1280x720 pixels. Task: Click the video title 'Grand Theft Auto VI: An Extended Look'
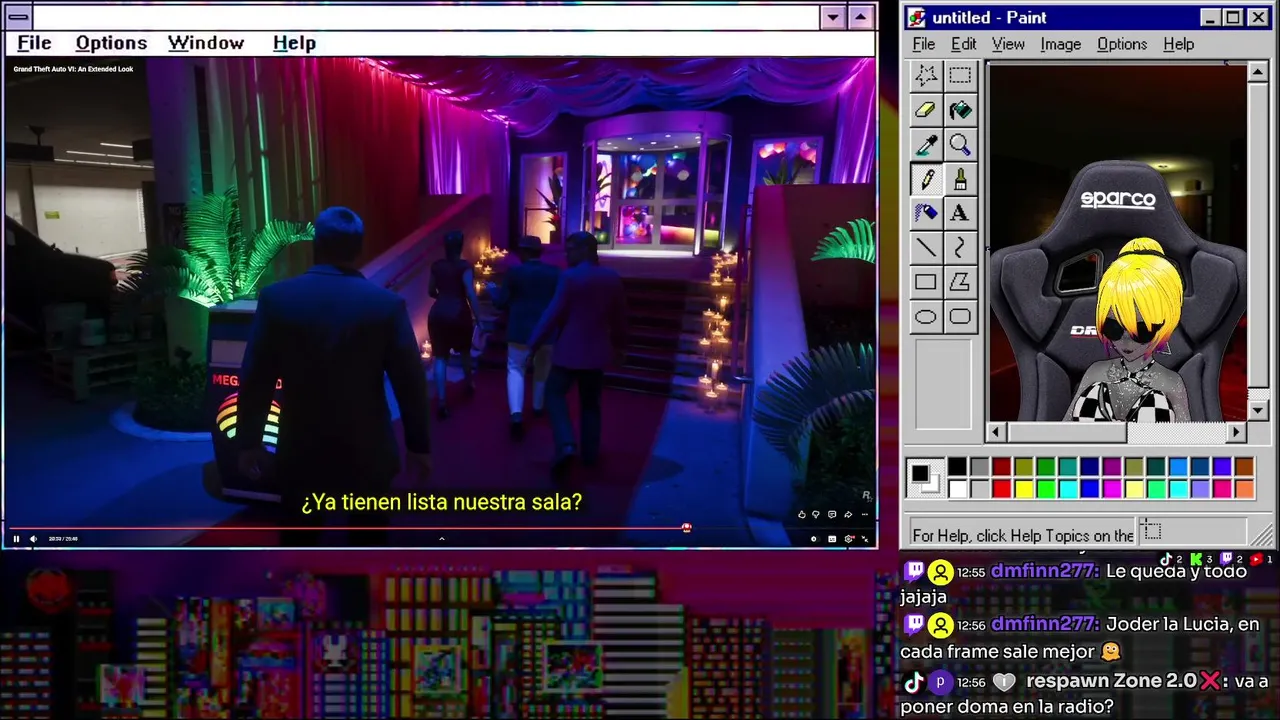pos(73,69)
